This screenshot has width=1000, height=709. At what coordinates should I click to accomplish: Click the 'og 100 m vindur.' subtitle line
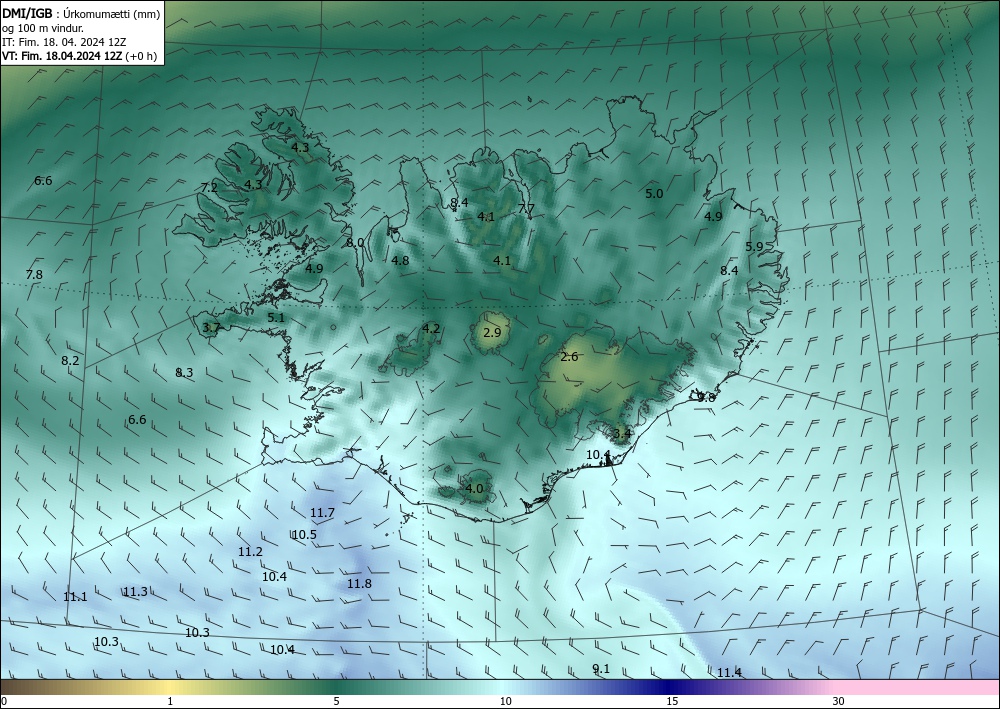click(43, 28)
